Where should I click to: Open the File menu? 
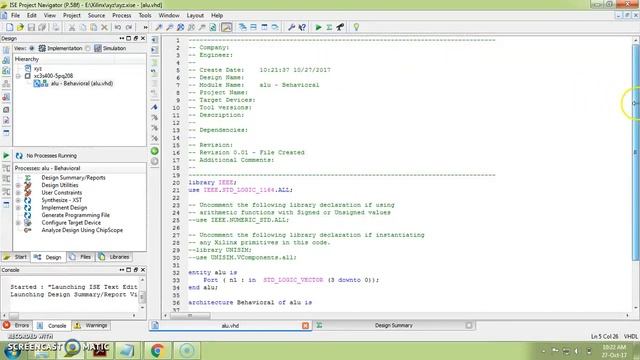[15, 16]
